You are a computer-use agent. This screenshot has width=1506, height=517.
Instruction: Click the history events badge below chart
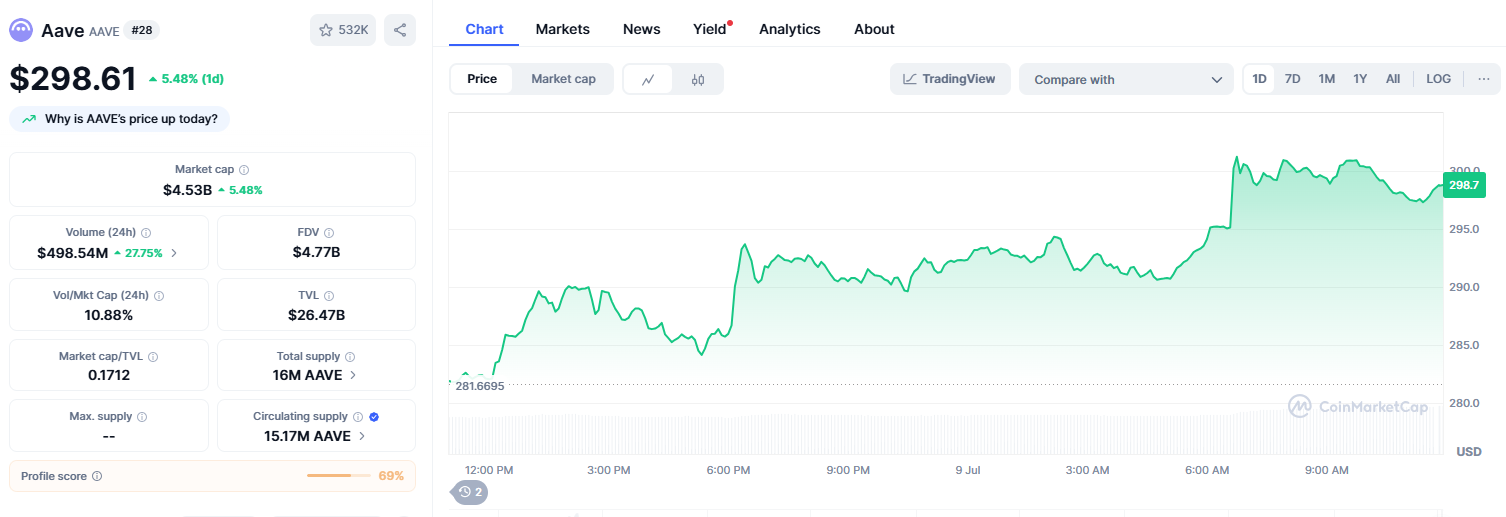tap(470, 492)
